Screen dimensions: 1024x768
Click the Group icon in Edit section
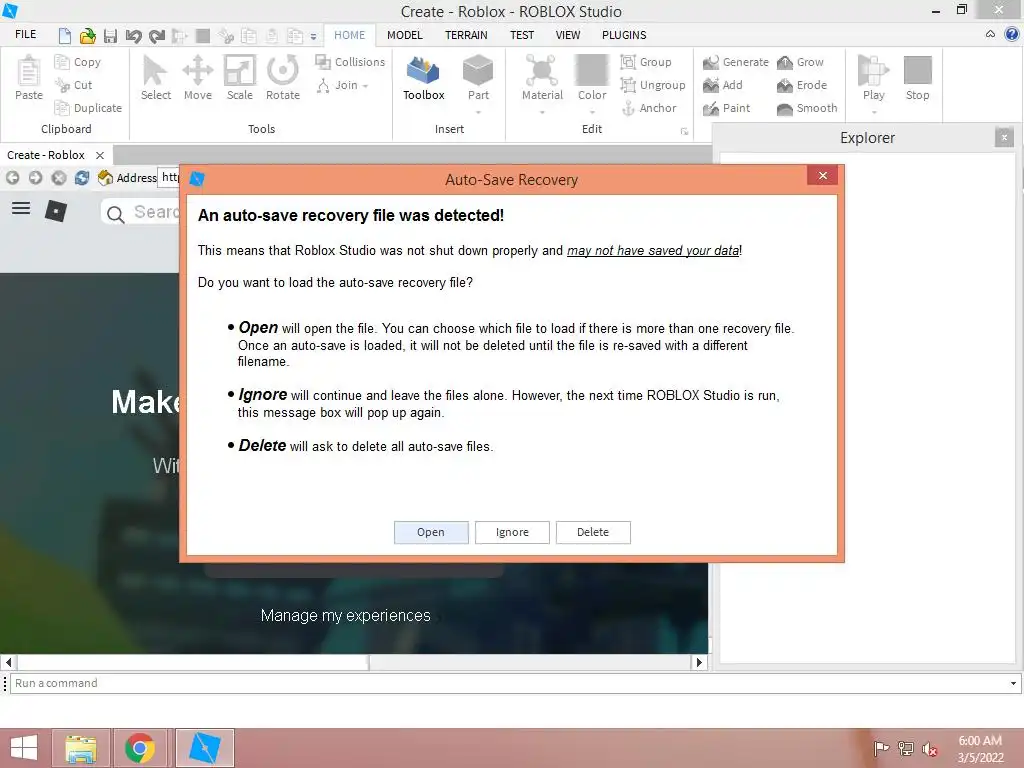628,62
